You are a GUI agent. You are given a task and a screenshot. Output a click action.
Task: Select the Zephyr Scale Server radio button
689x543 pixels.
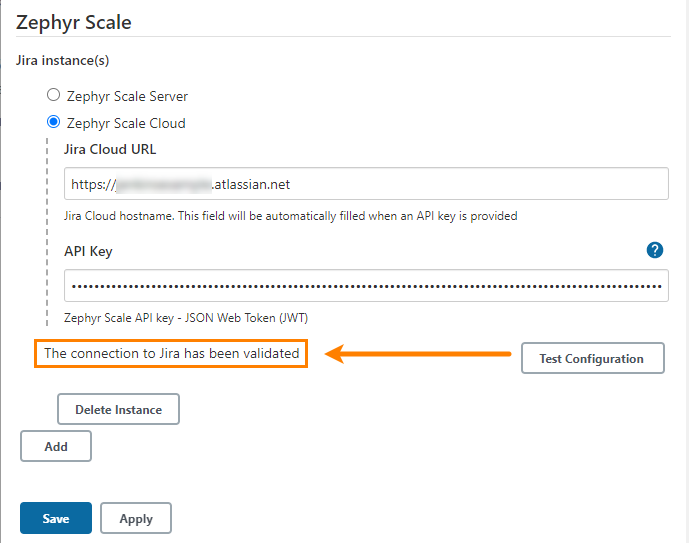[54, 96]
